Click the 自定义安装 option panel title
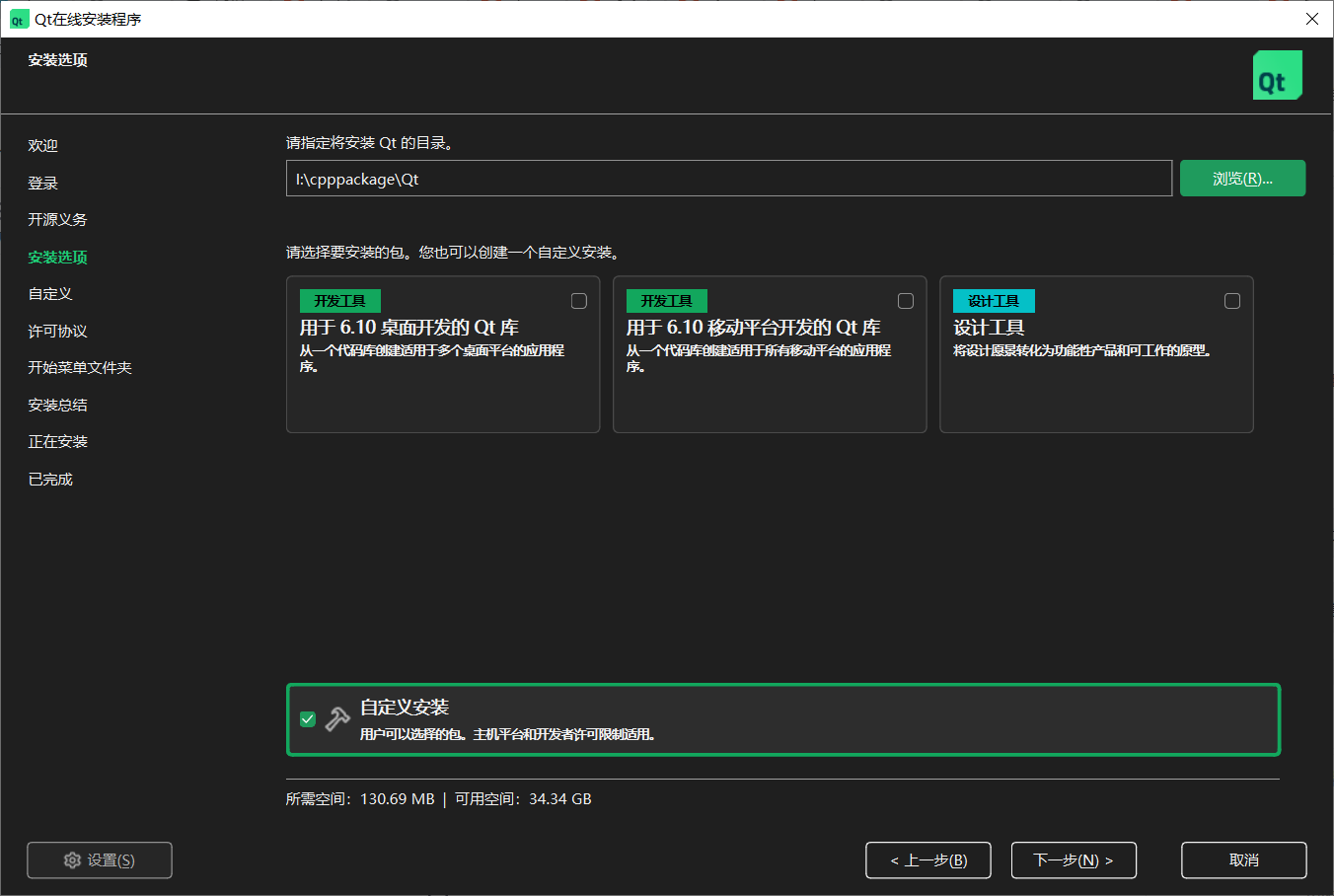1334x896 pixels. pyautogui.click(x=405, y=707)
